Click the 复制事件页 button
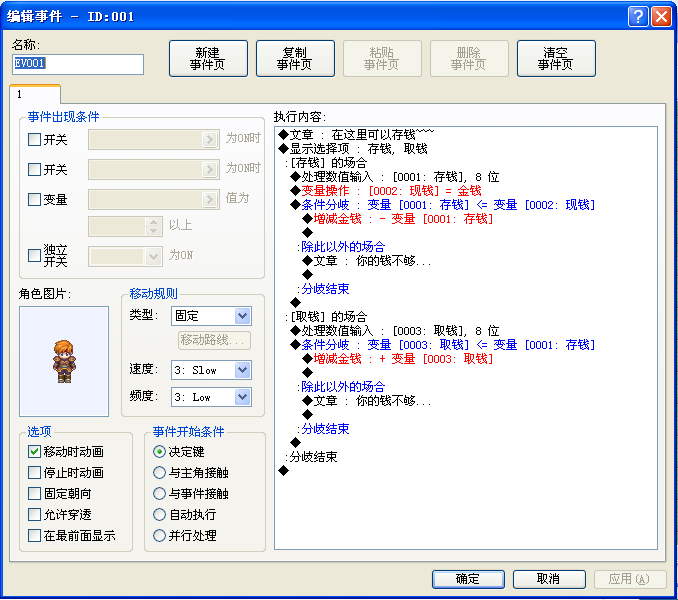 tap(295, 58)
